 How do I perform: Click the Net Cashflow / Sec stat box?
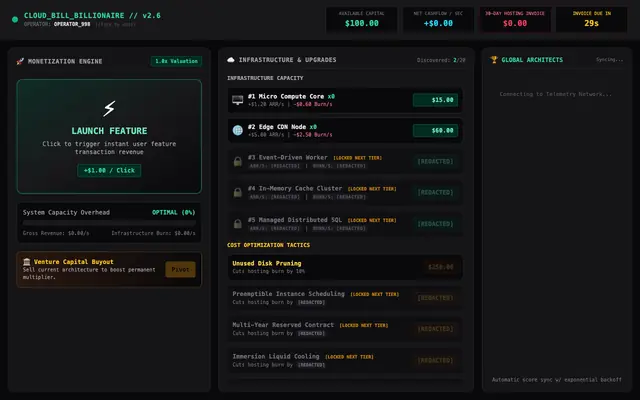[x=438, y=19]
